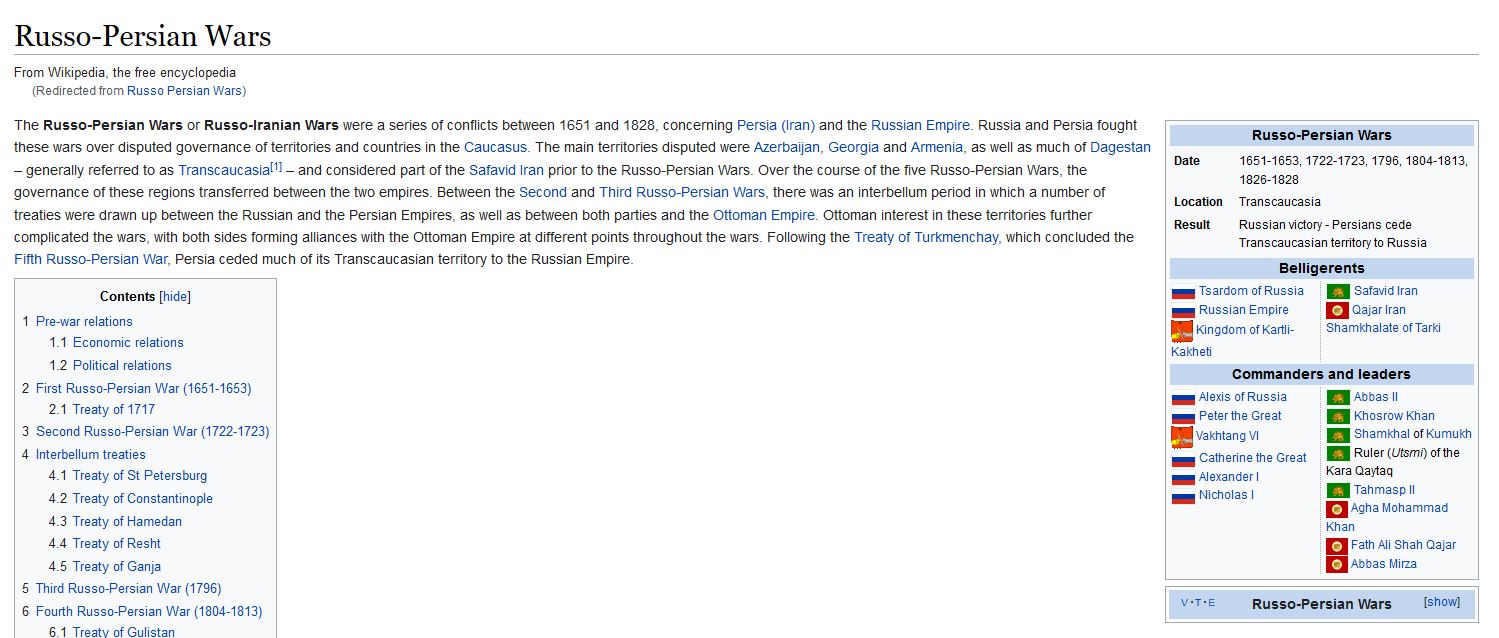The image size is (1499, 638).
Task: Jump to Fourth Russo-Persian War (1804-1813) in Contents
Action: coord(149,612)
